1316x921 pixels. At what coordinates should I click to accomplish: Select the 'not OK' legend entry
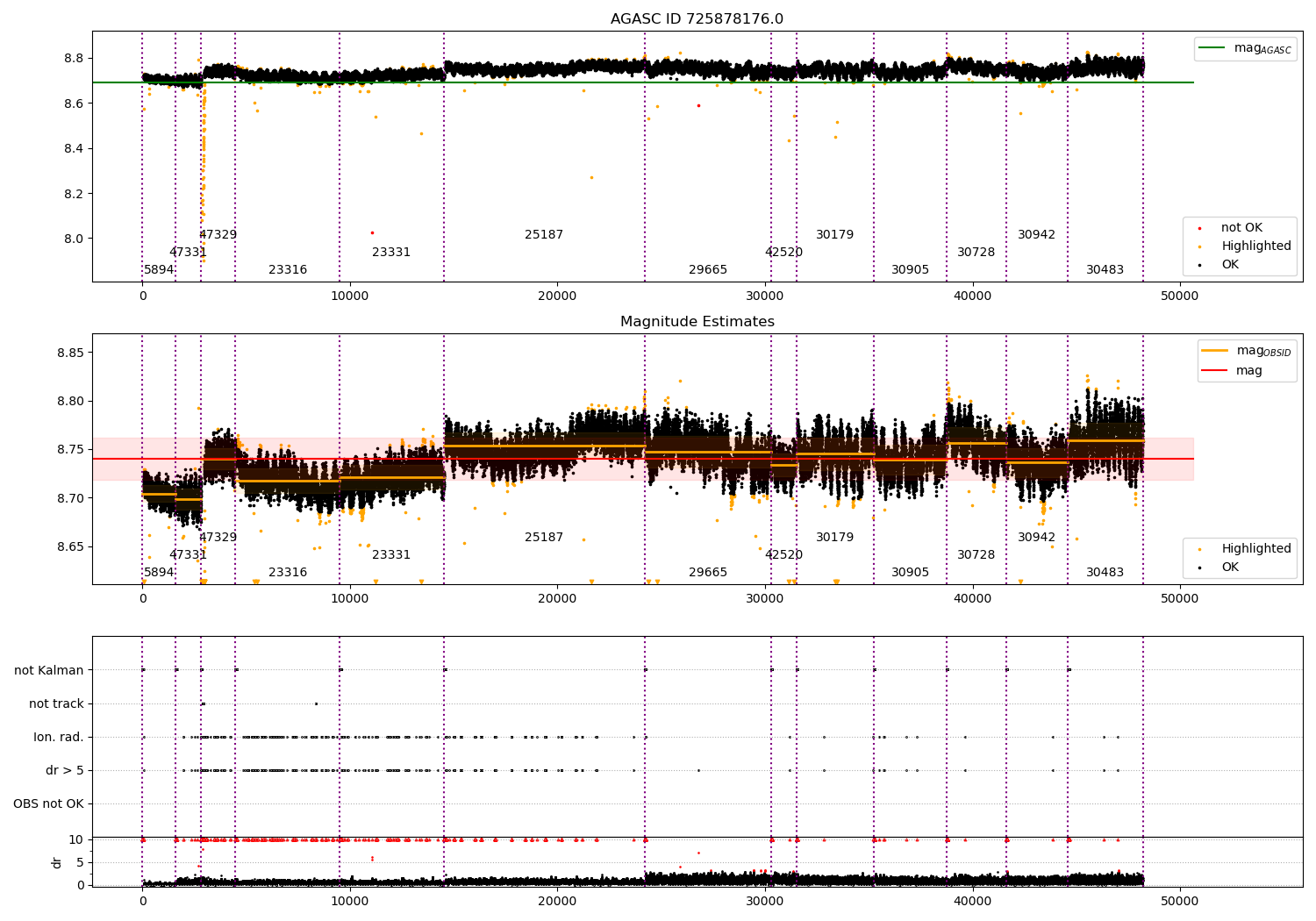[x=1241, y=228]
